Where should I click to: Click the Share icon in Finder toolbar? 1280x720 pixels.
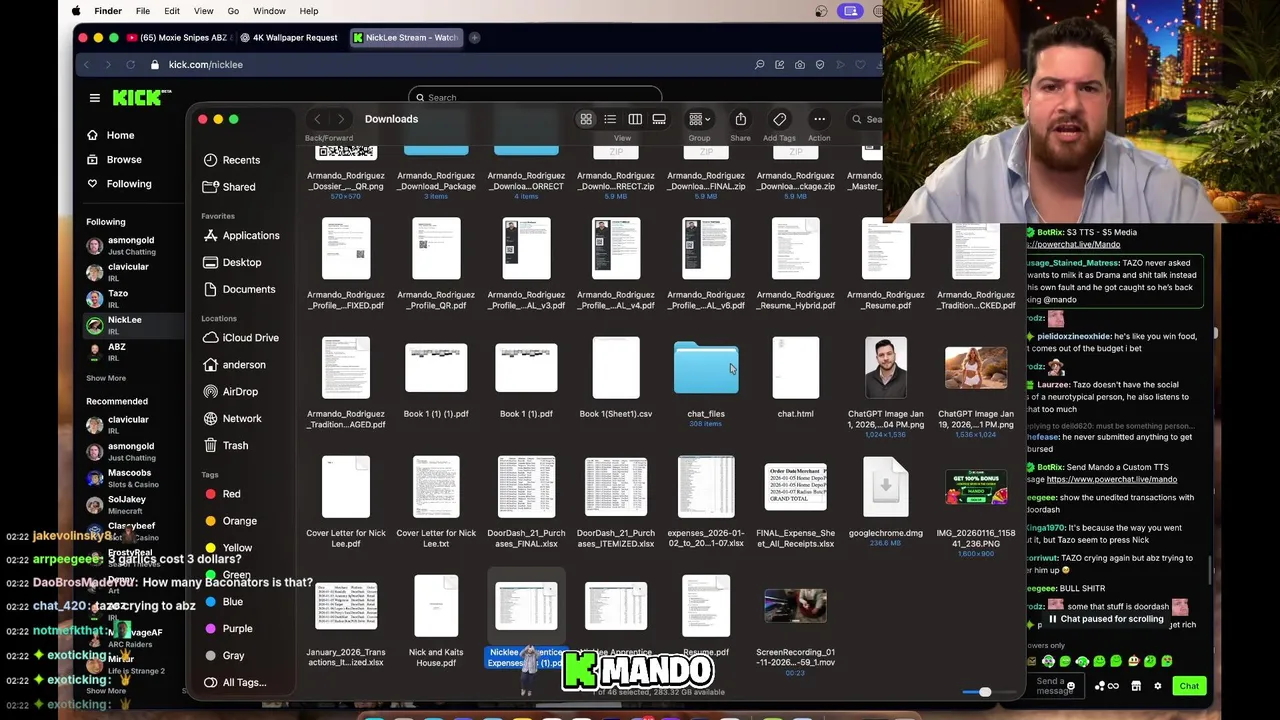point(740,119)
